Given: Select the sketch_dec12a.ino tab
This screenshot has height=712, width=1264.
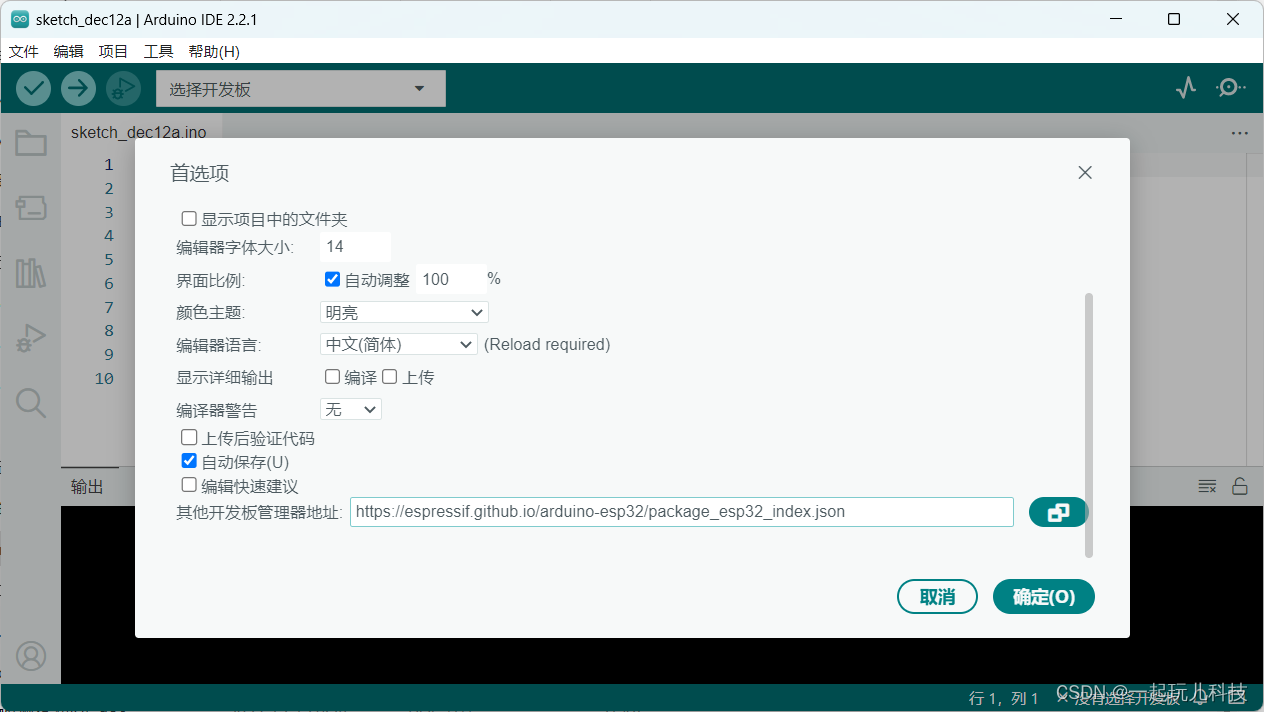Looking at the screenshot, I should point(139,132).
